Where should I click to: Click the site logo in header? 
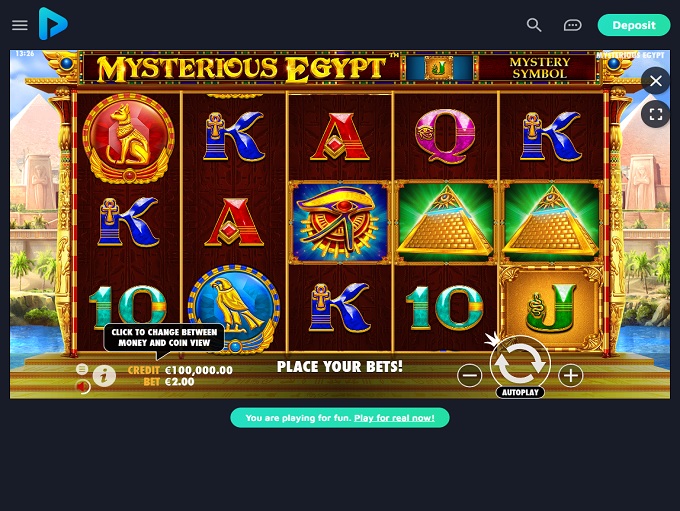53,24
